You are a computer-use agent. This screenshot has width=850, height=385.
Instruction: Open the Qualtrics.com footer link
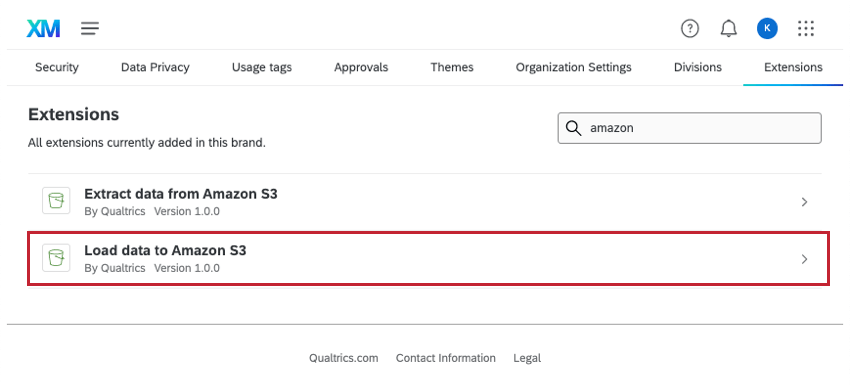pyautogui.click(x=344, y=358)
